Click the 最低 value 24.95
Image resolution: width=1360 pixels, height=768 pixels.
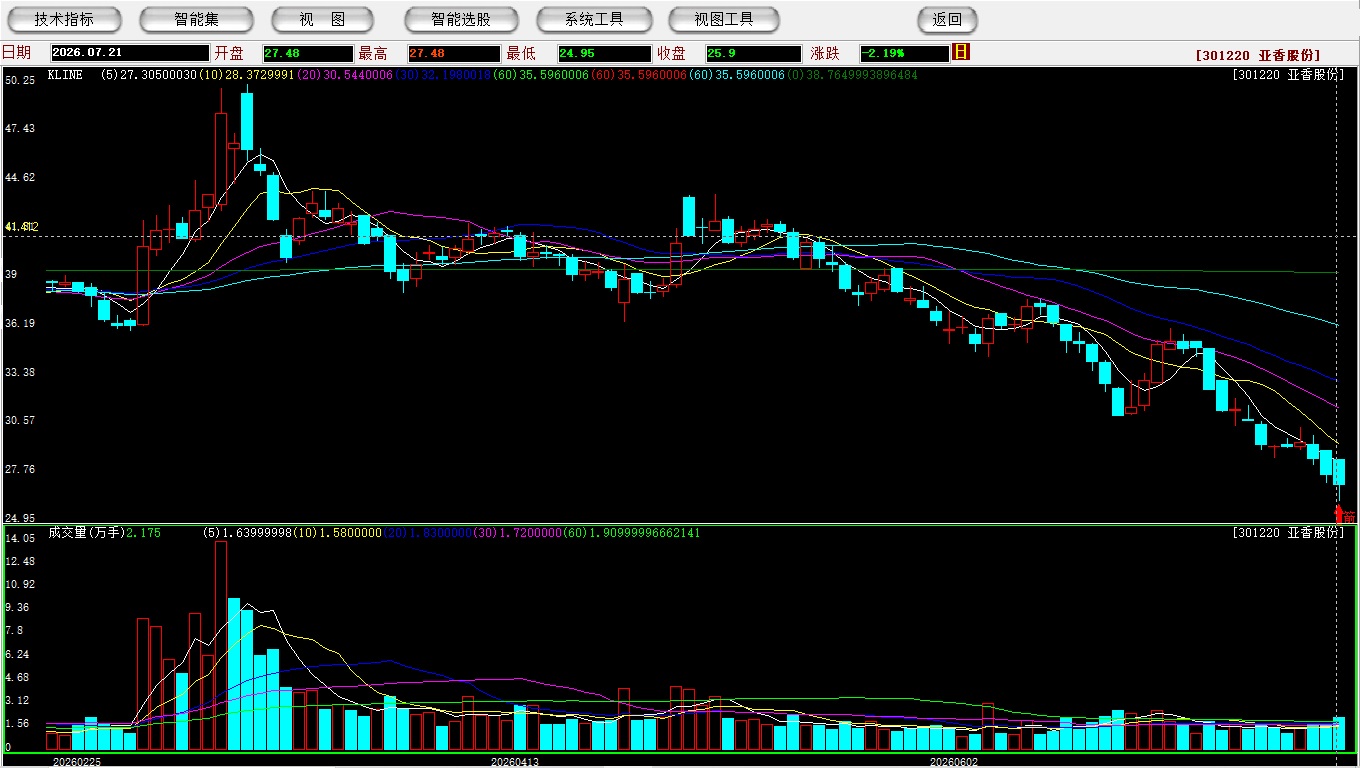(604, 53)
